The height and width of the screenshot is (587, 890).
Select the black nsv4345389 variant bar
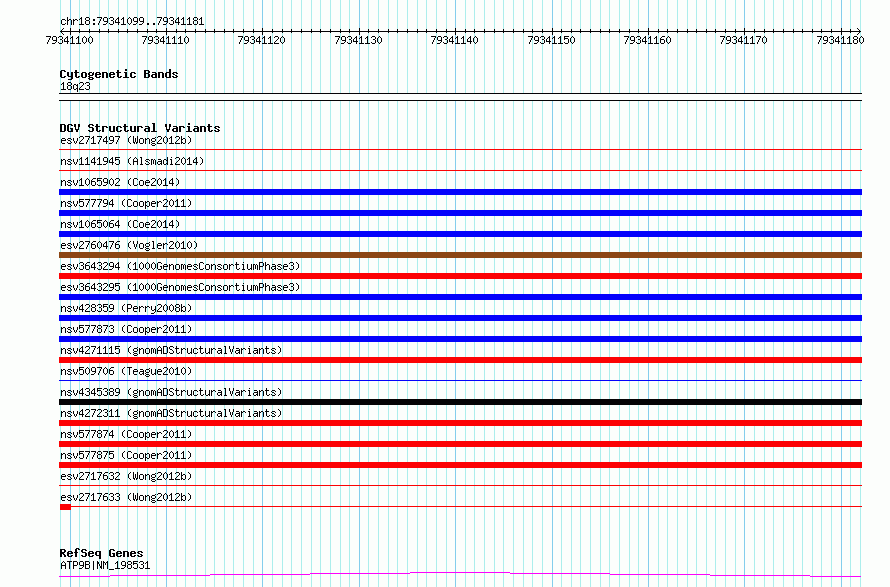pyautogui.click(x=460, y=402)
